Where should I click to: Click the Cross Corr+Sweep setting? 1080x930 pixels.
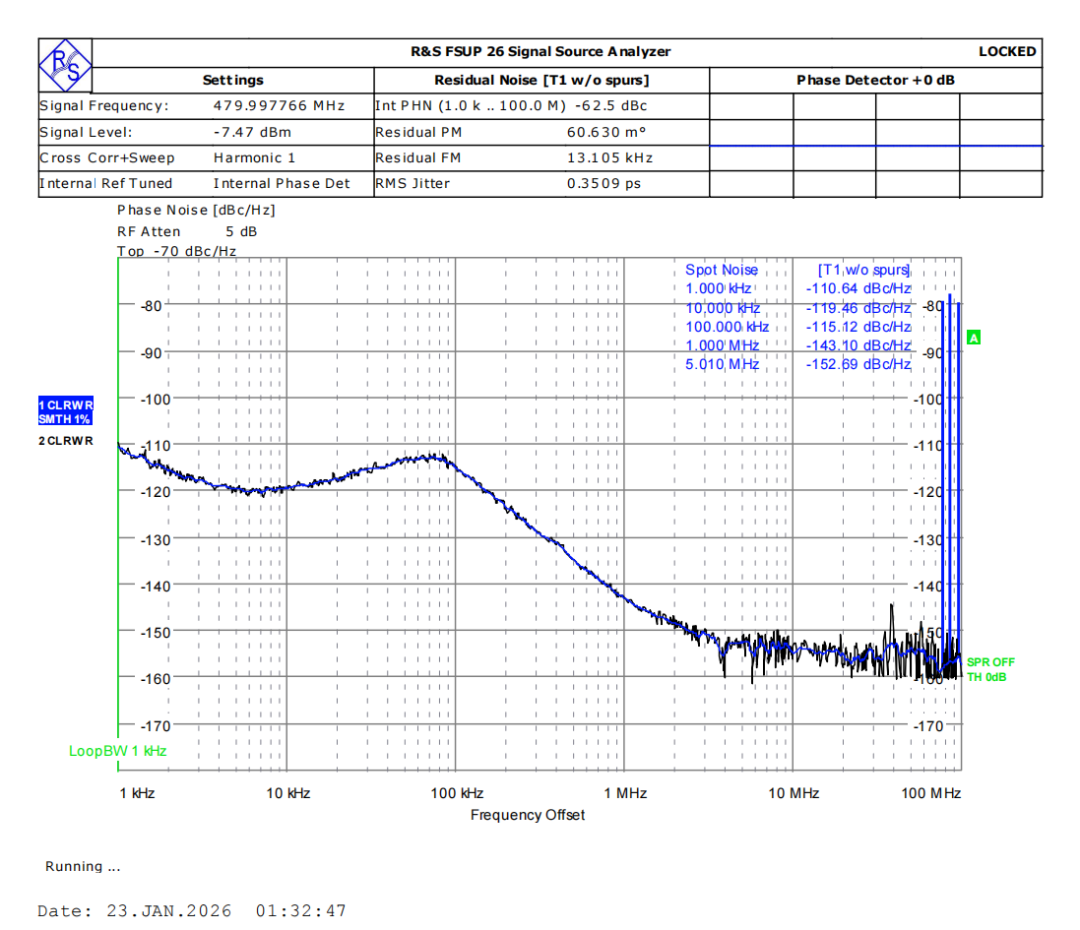coord(107,158)
